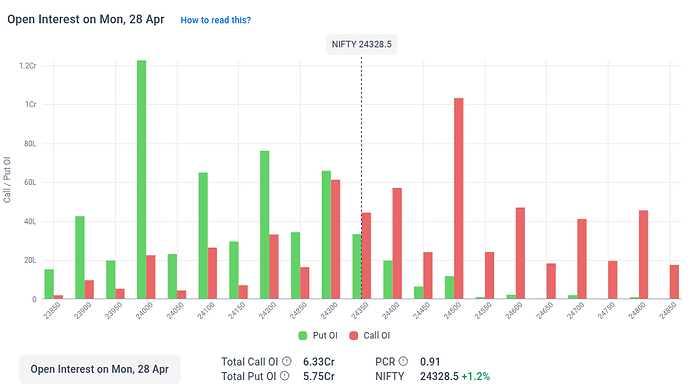Click the red Call bar at 24400
Viewport: 690px width, 390px height.
pyautogui.click(x=397, y=243)
